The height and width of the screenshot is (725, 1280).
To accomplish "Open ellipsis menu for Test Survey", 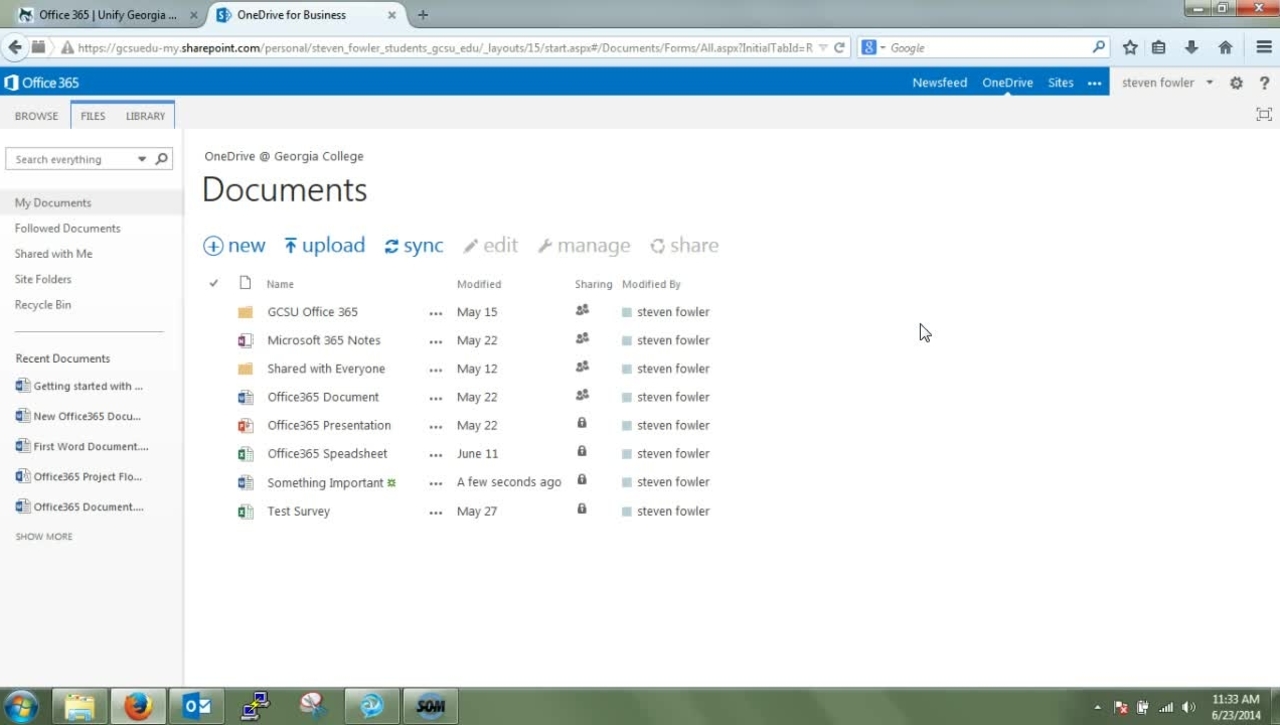I will pos(436,512).
